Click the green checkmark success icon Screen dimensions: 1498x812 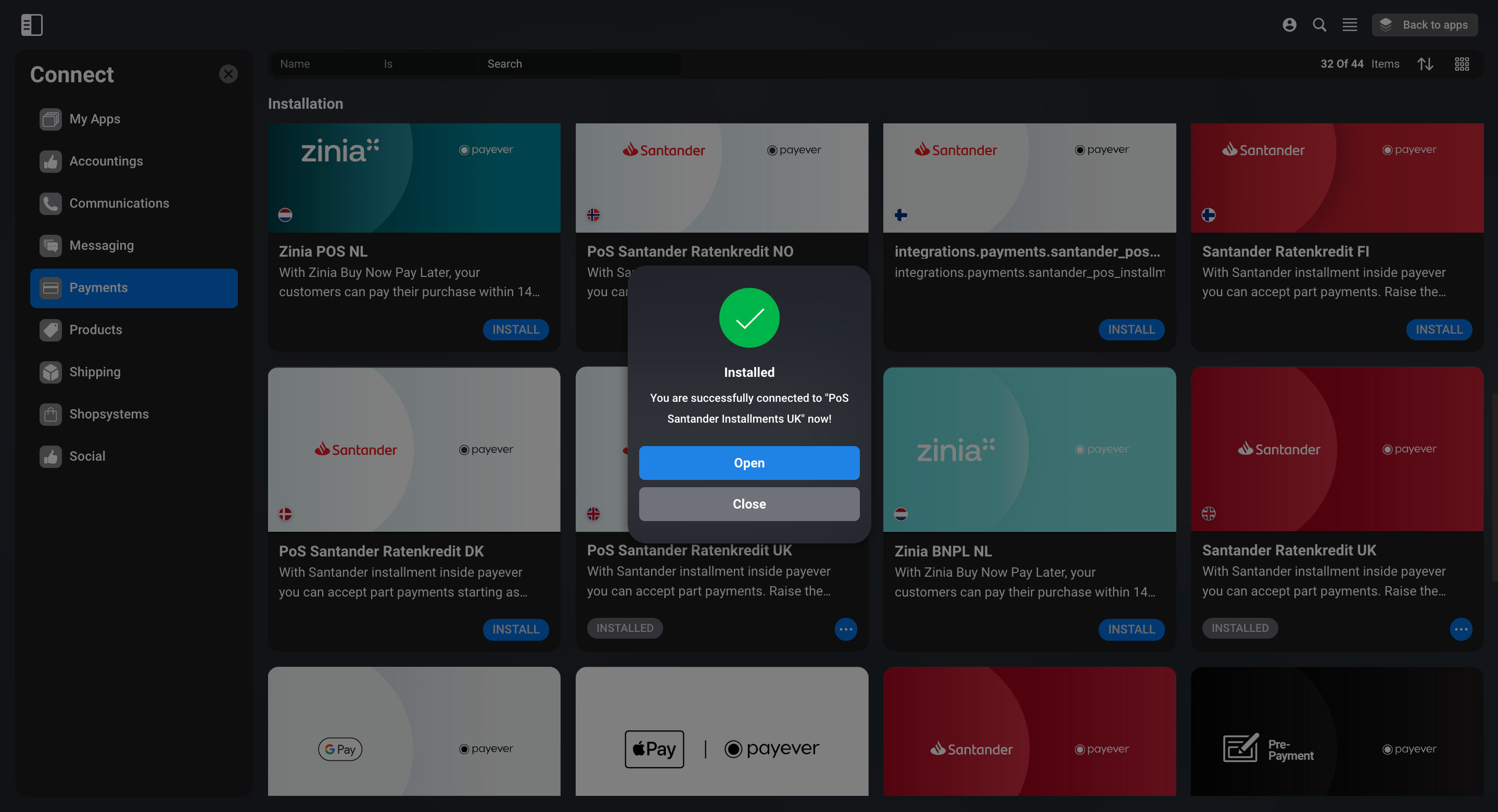tap(749, 318)
